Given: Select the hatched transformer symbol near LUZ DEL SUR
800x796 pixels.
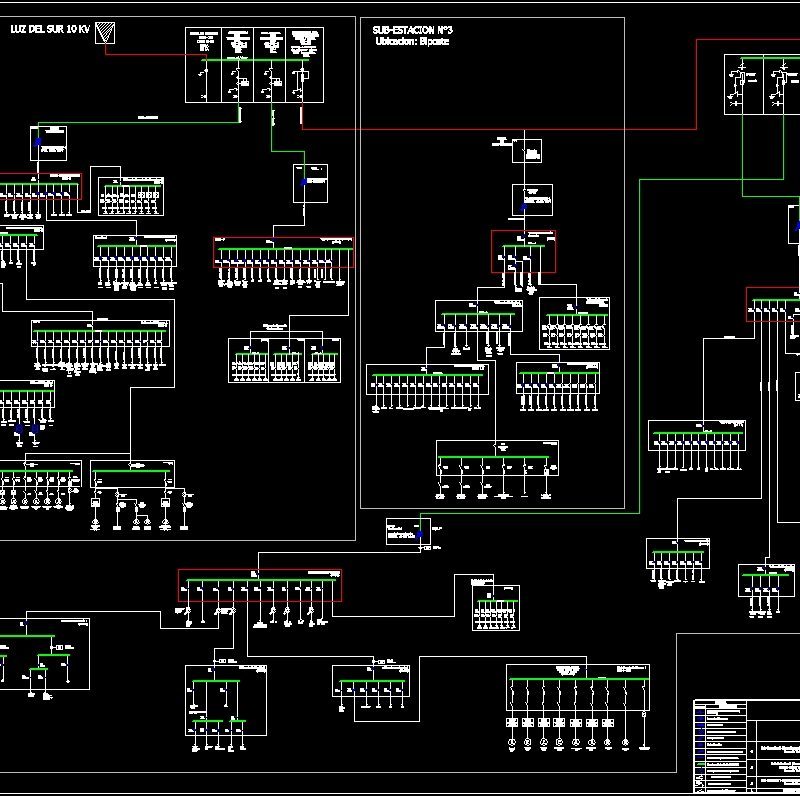Looking at the screenshot, I should (103, 33).
